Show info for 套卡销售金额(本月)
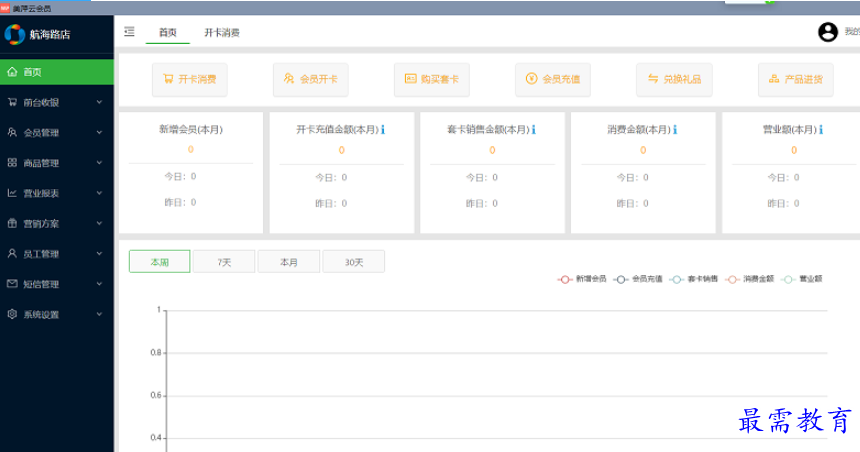 click(x=534, y=129)
